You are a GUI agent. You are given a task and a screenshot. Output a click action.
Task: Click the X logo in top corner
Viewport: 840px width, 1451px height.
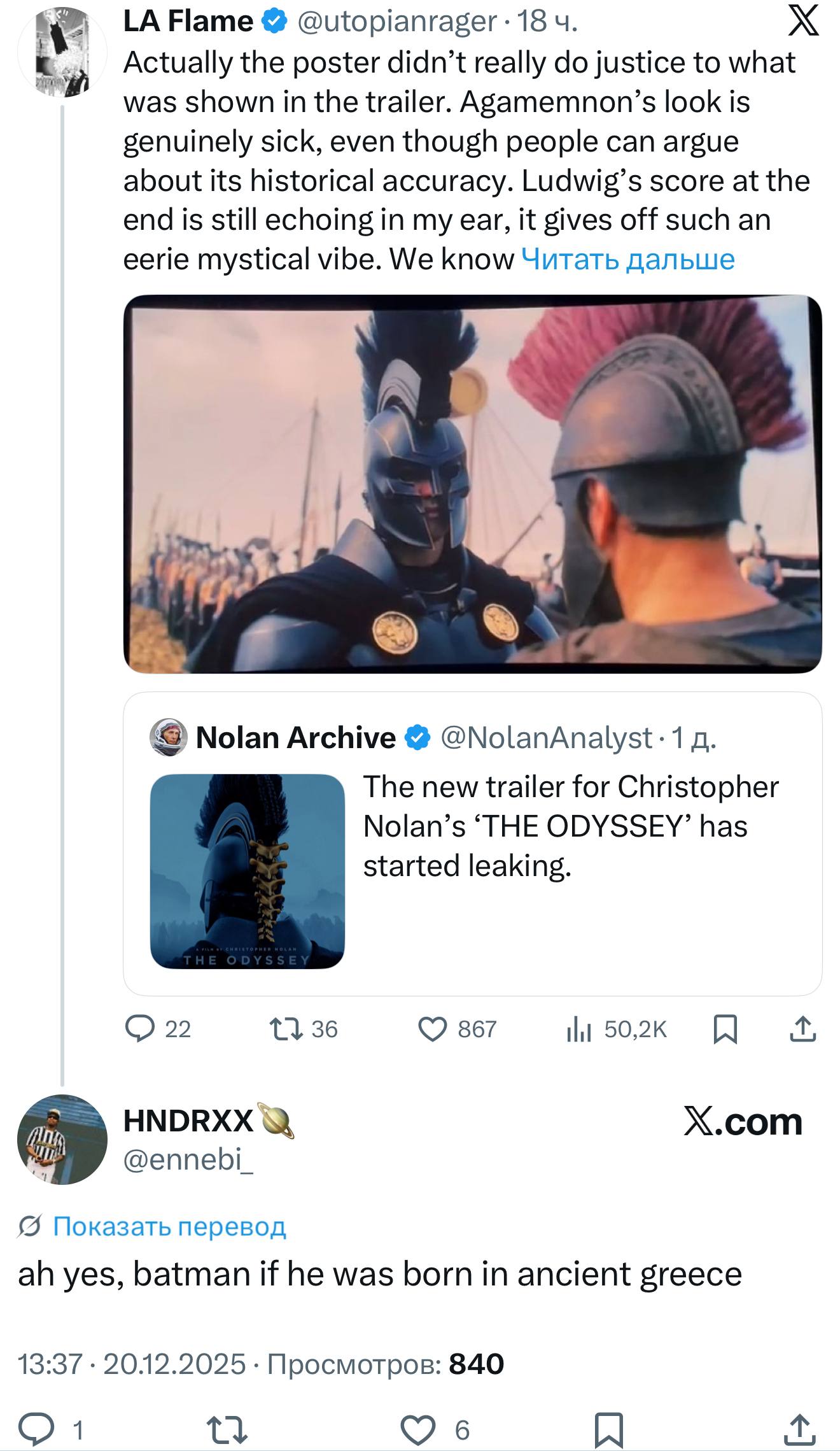[x=803, y=22]
